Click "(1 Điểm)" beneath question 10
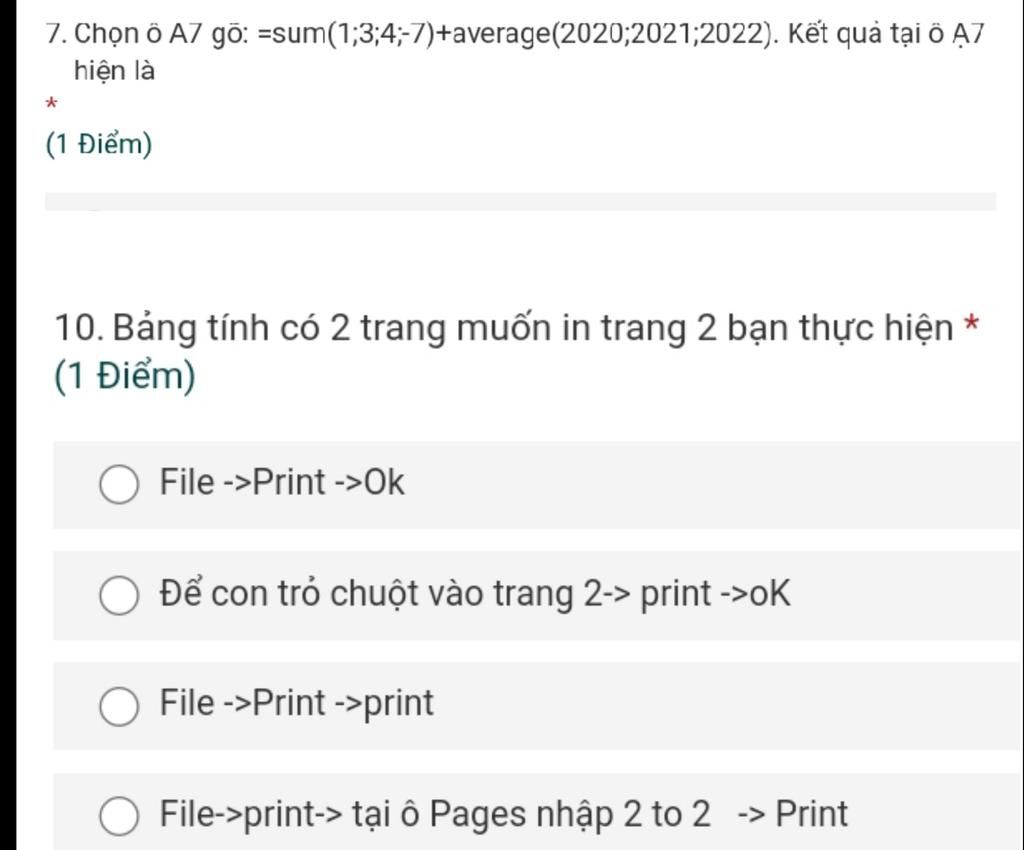The height and width of the screenshot is (850, 1024). pos(125,377)
